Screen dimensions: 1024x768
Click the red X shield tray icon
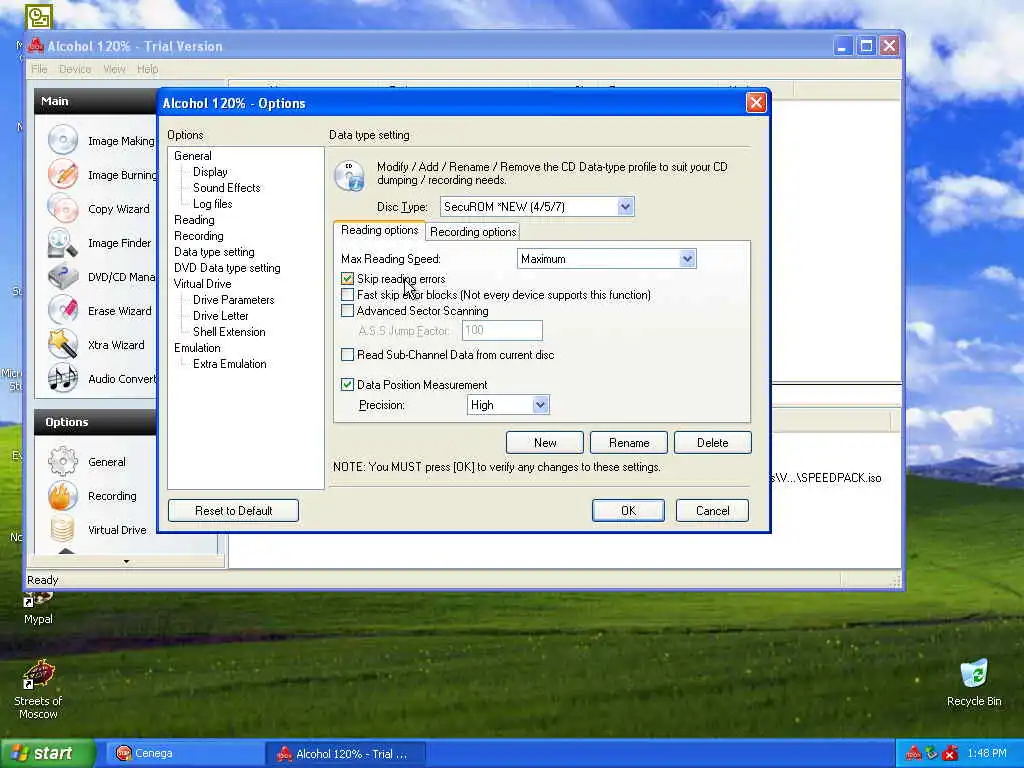pos(950,754)
